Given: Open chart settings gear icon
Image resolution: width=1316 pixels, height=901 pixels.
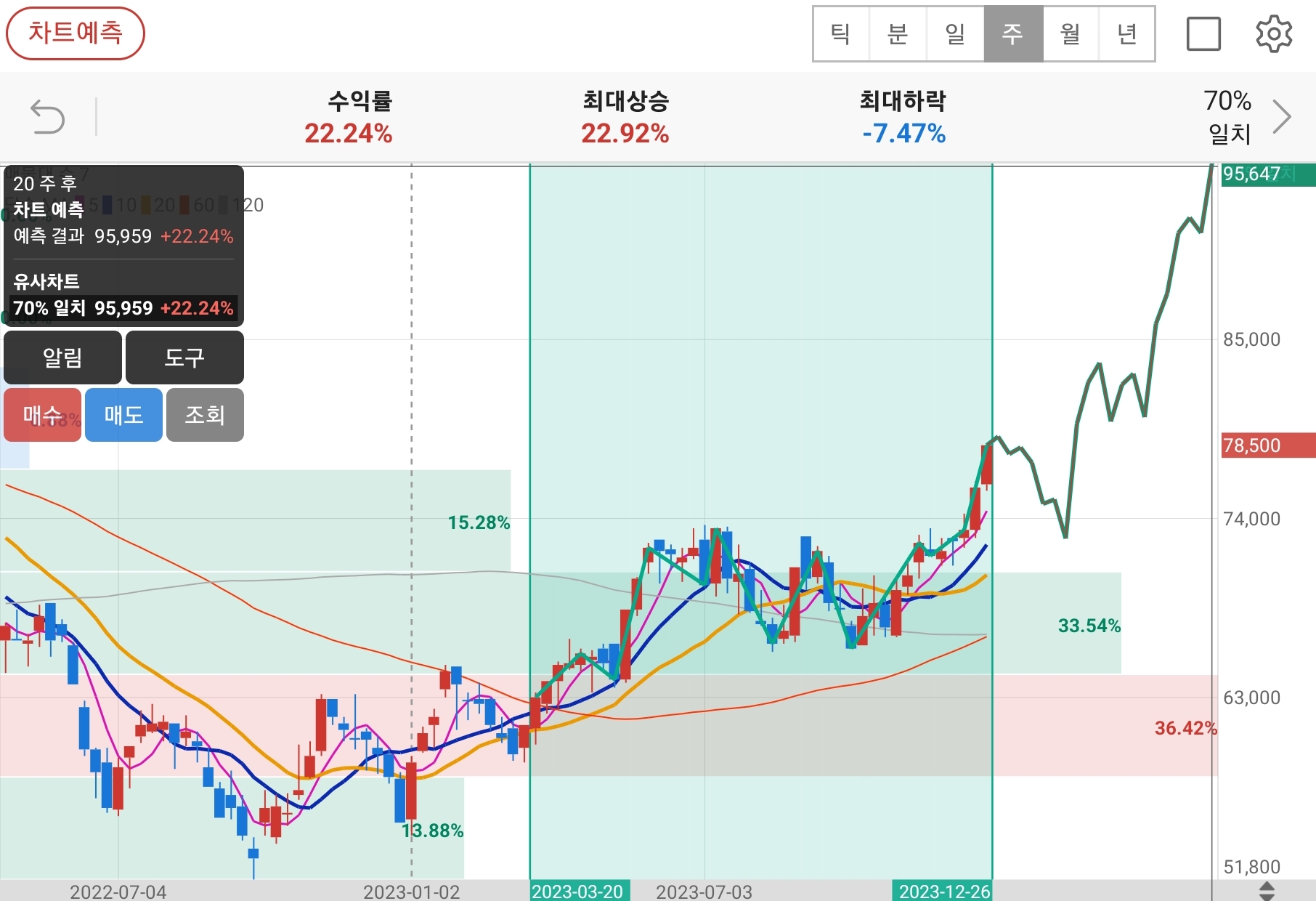Looking at the screenshot, I should [x=1274, y=34].
